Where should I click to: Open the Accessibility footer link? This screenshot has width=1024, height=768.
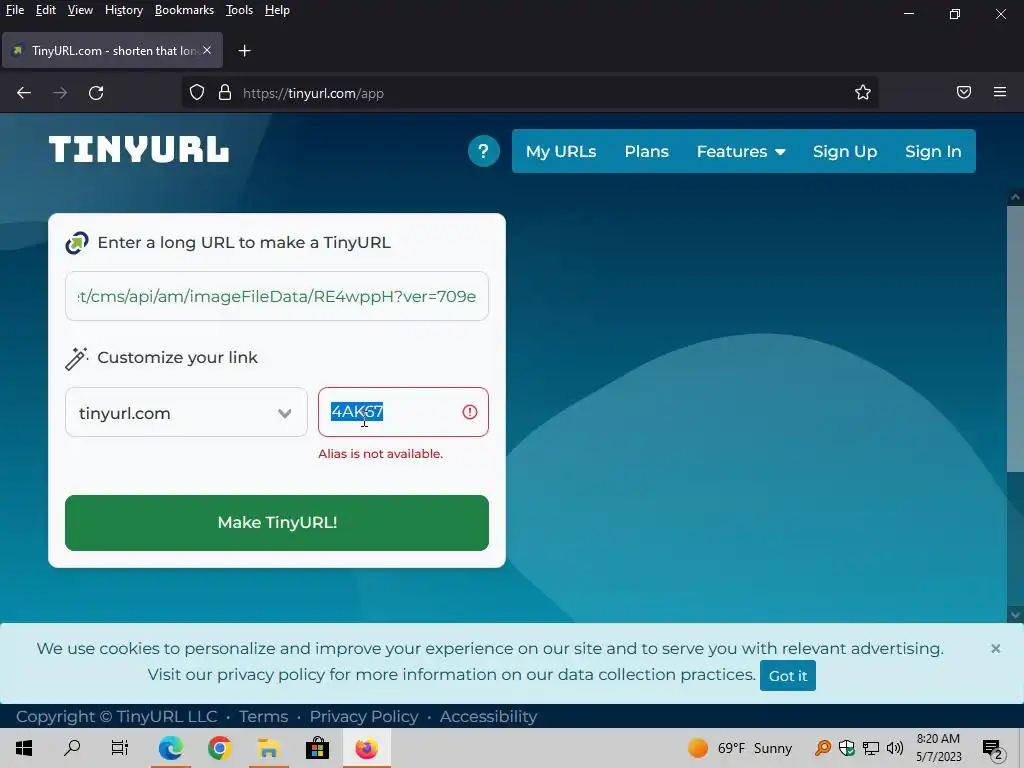tap(488, 716)
